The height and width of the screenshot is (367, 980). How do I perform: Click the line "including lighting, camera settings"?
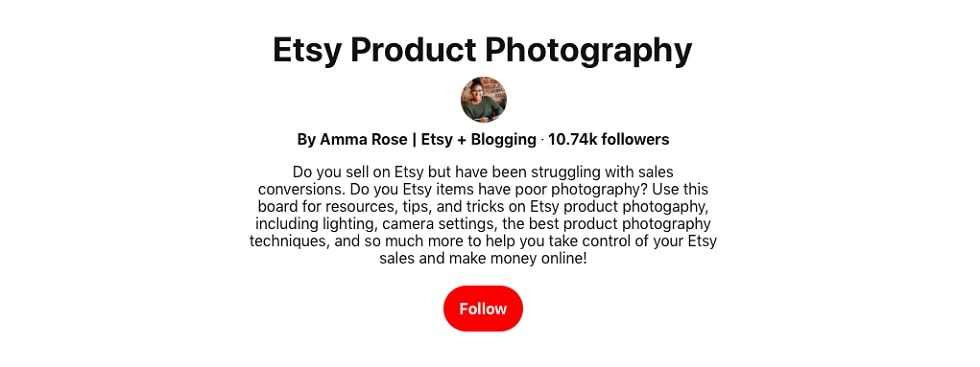(482, 224)
